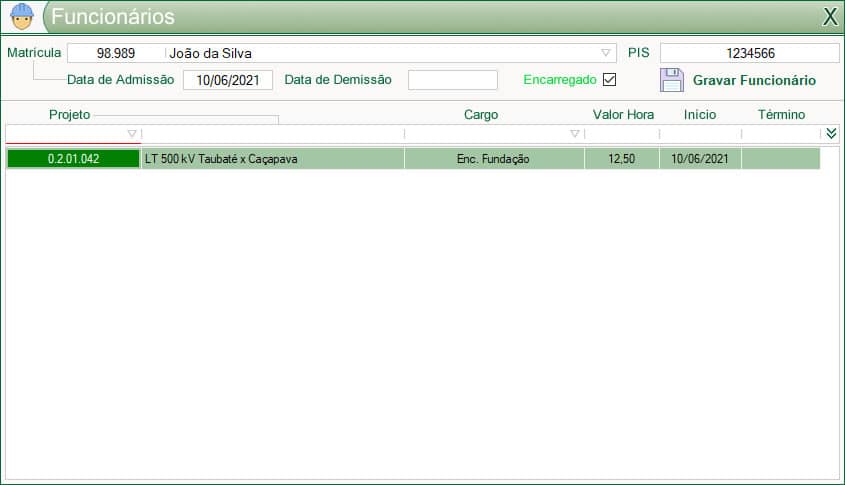
Task: Click the worker helmet icon in title bar
Action: [22, 16]
